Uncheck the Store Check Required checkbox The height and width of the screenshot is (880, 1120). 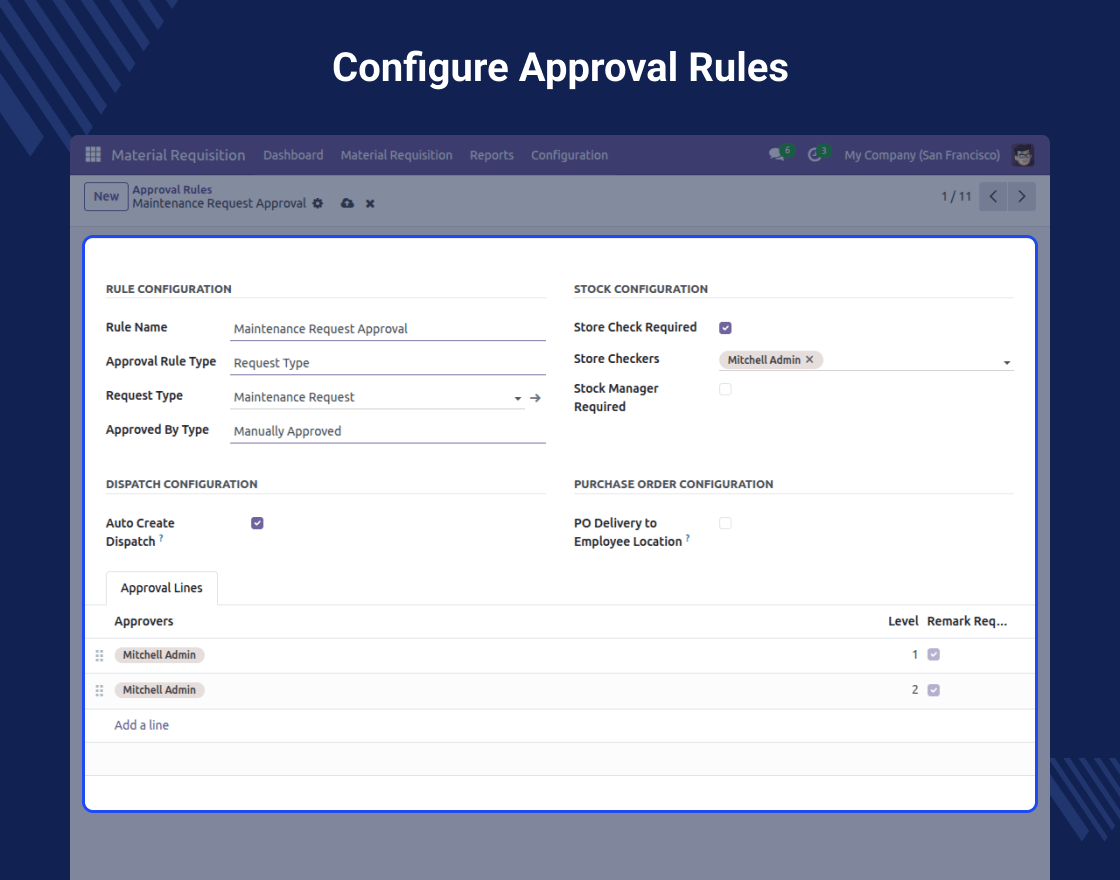(x=725, y=328)
